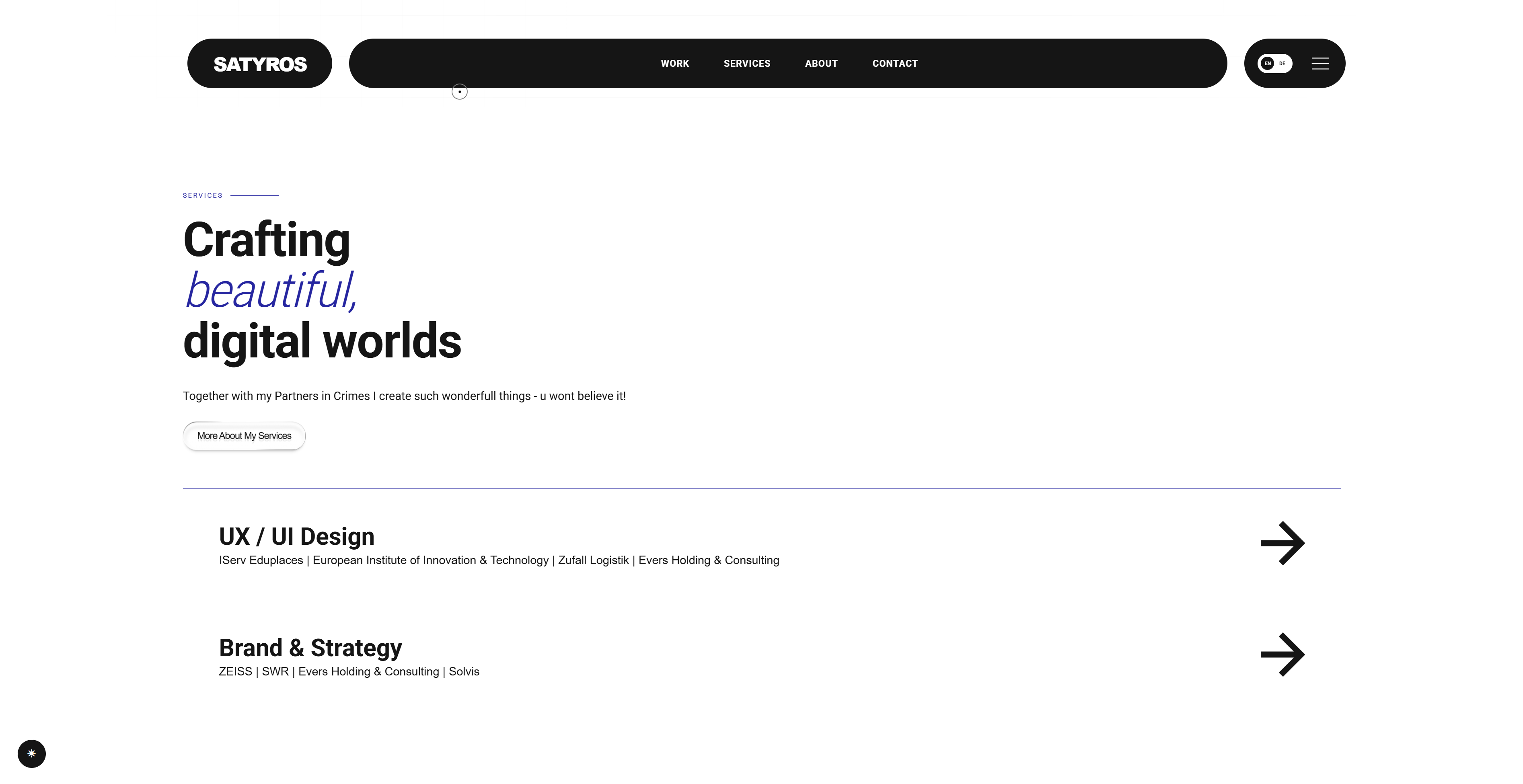
Task: Toggle the EN/DE language switch
Action: coord(1275,63)
